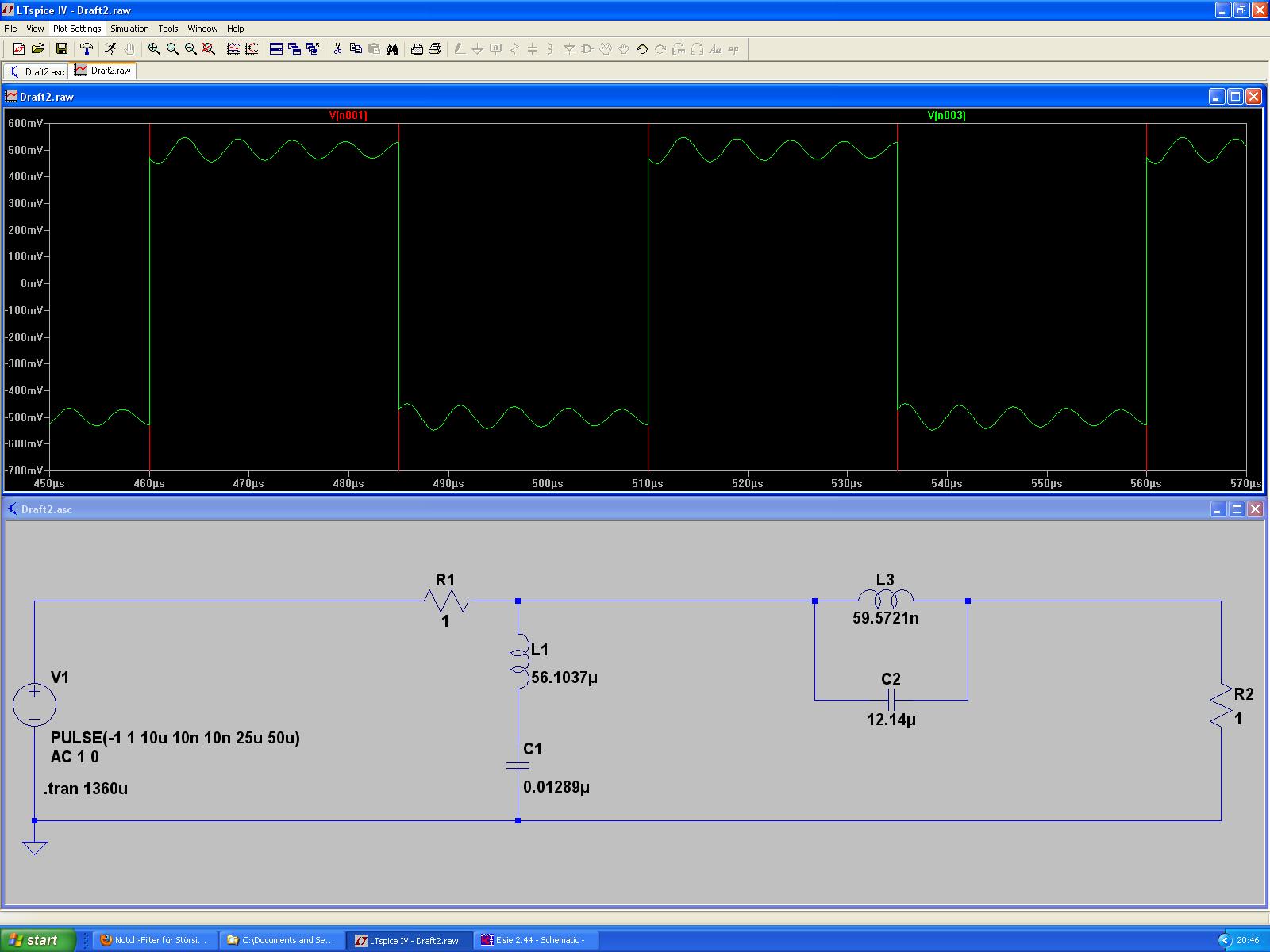
Task: Select the Diode component tool
Action: pos(569,49)
